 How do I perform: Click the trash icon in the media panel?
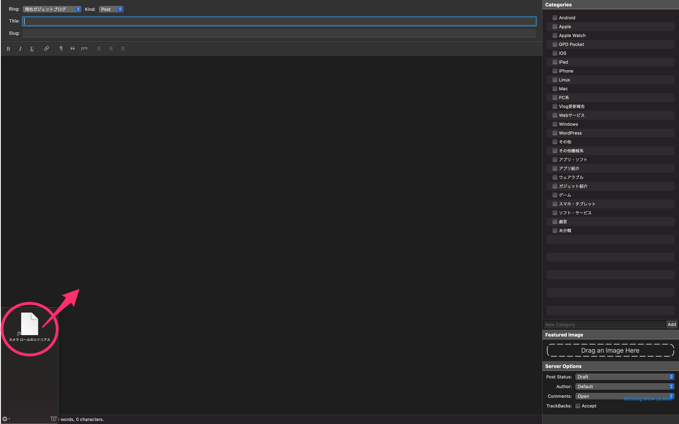point(54,419)
